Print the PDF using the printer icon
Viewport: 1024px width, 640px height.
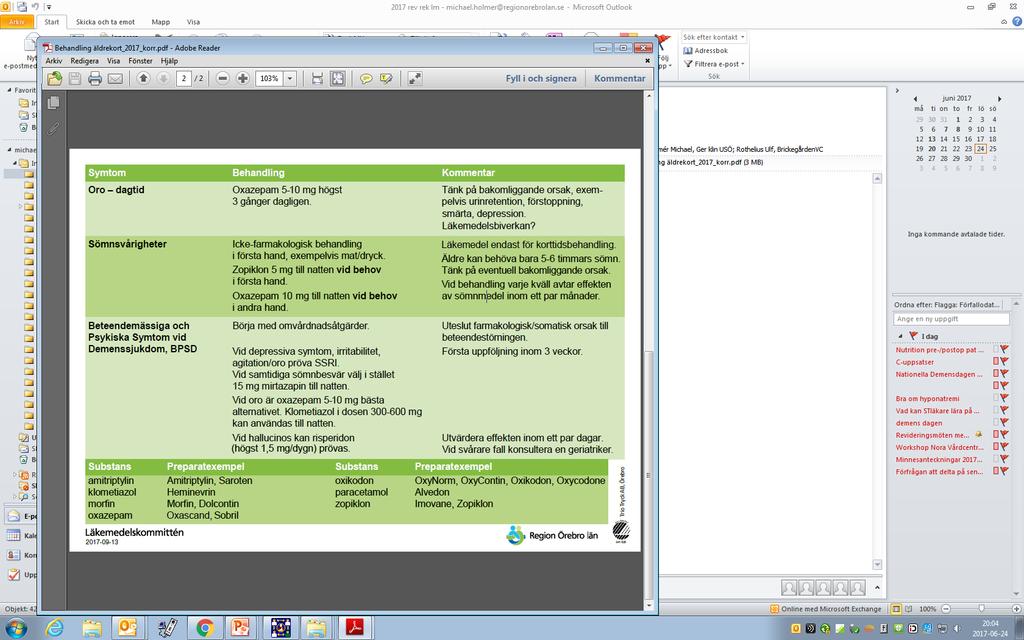tap(95, 78)
